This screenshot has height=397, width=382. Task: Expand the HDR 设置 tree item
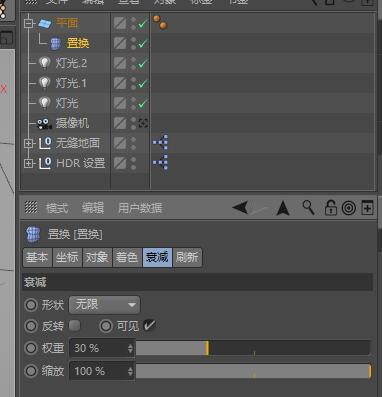pos(29,163)
